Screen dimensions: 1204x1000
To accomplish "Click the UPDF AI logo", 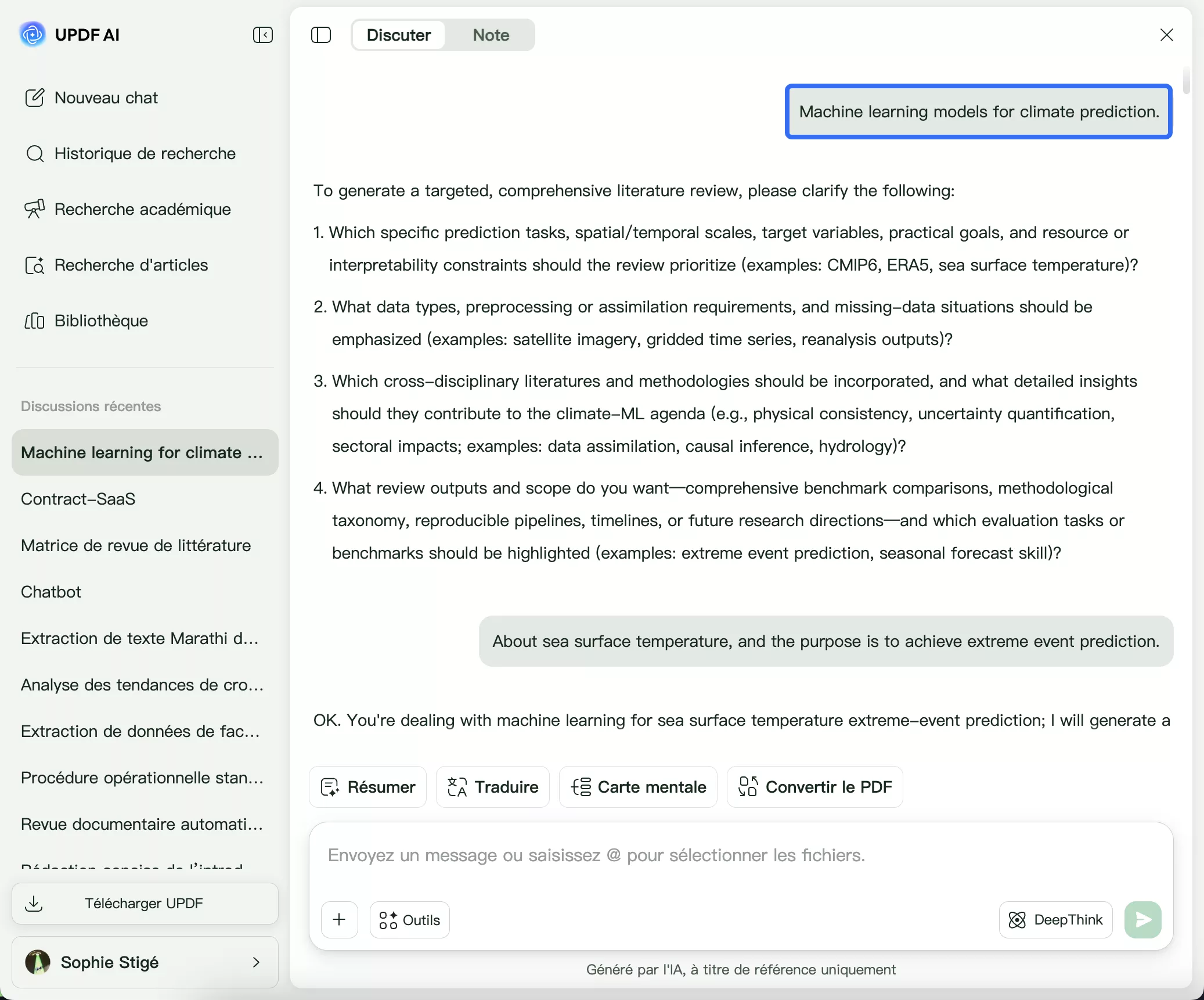I will click(33, 35).
